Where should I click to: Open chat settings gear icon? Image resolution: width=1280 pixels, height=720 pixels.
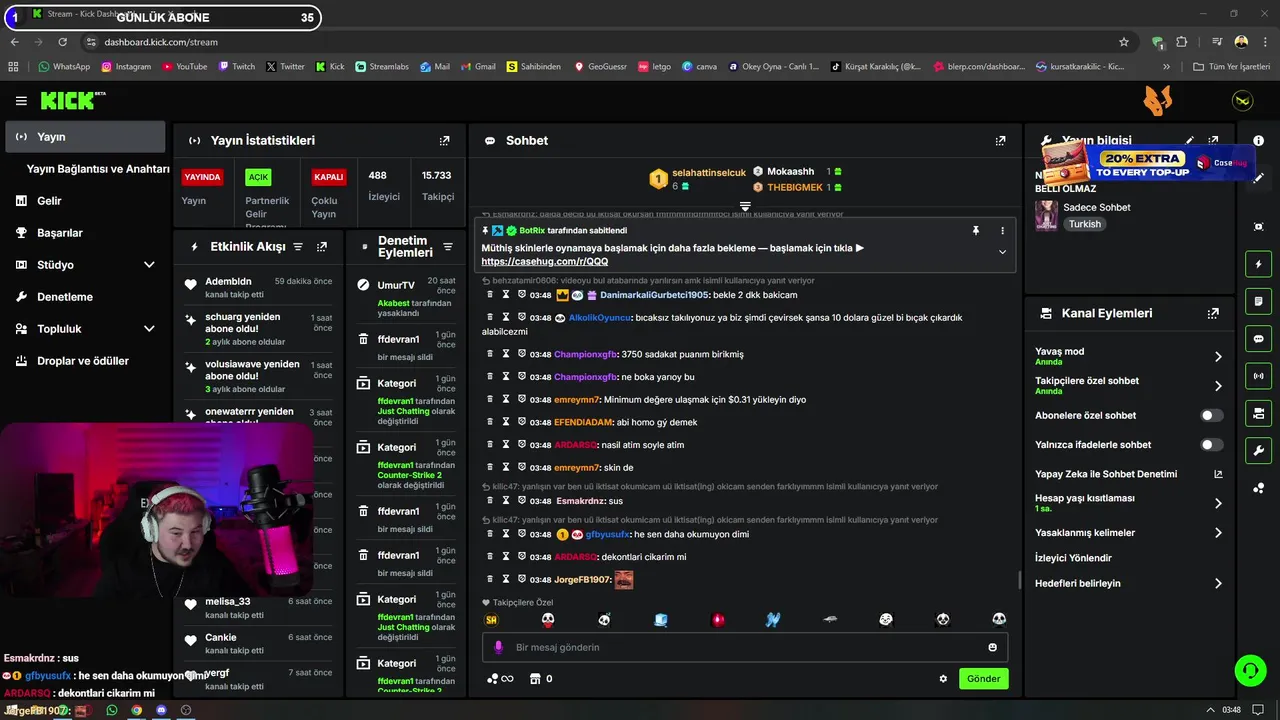(943, 679)
